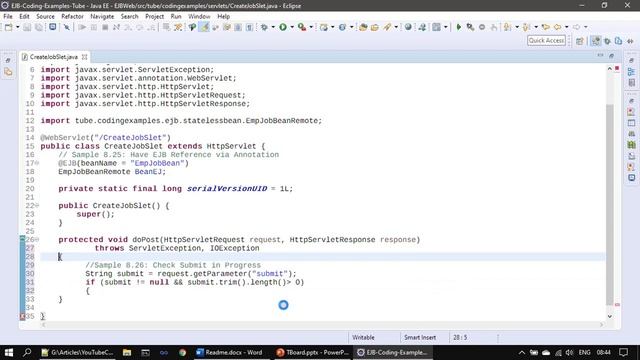Click the Run External Tools icon
The image size is (640, 360).
[302, 27]
